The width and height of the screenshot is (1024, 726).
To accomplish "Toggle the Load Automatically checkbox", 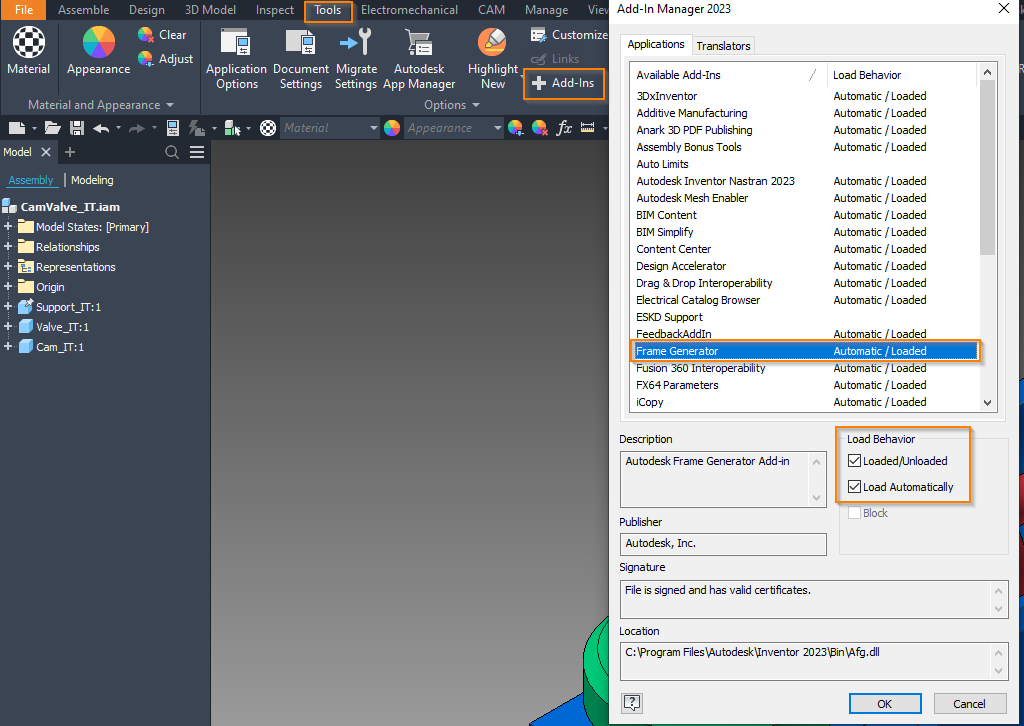I will (x=854, y=487).
